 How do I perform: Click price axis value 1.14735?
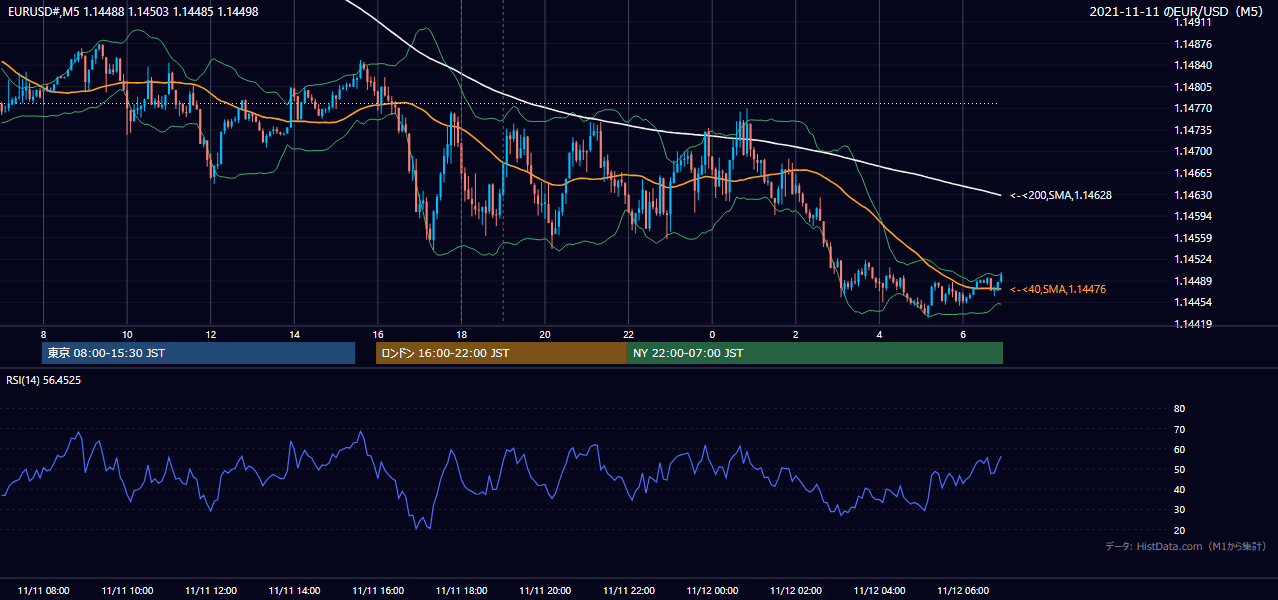pos(1193,130)
